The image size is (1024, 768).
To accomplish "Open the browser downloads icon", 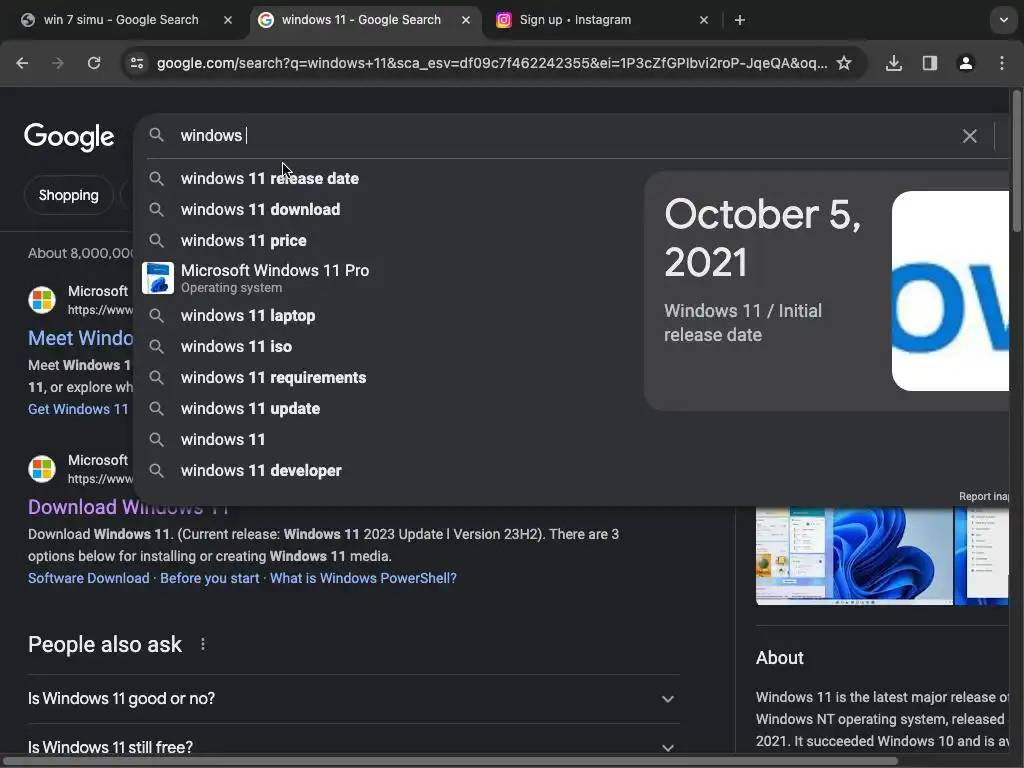I will coord(894,63).
